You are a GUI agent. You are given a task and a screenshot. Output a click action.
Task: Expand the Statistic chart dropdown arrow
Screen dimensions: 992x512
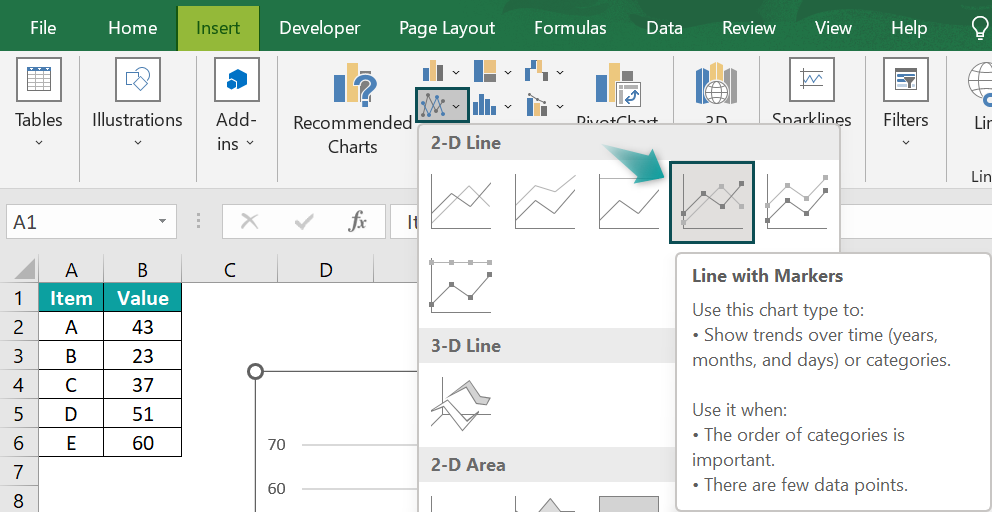tap(508, 106)
